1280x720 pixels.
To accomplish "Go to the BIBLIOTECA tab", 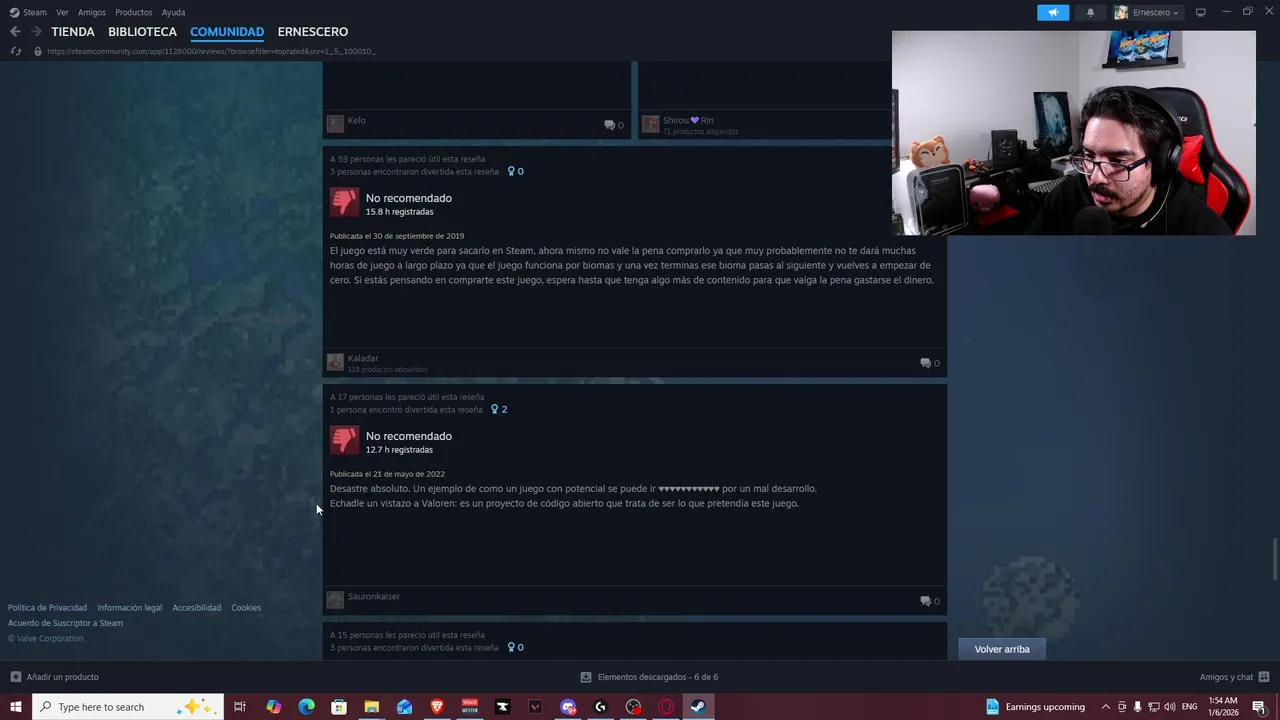I will click(142, 32).
